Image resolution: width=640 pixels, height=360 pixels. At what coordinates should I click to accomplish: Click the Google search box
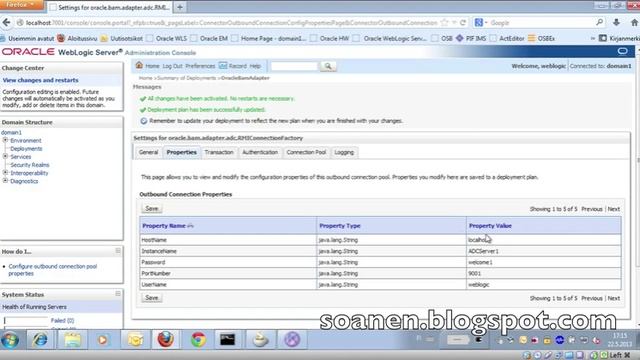[542, 23]
